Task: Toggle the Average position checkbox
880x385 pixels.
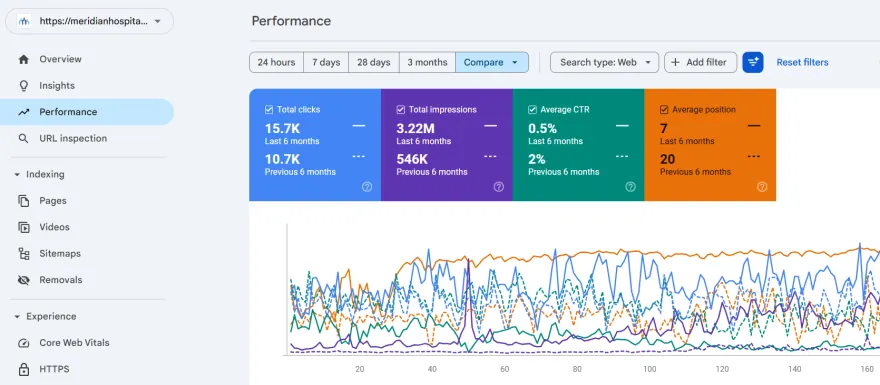Action: (664, 110)
